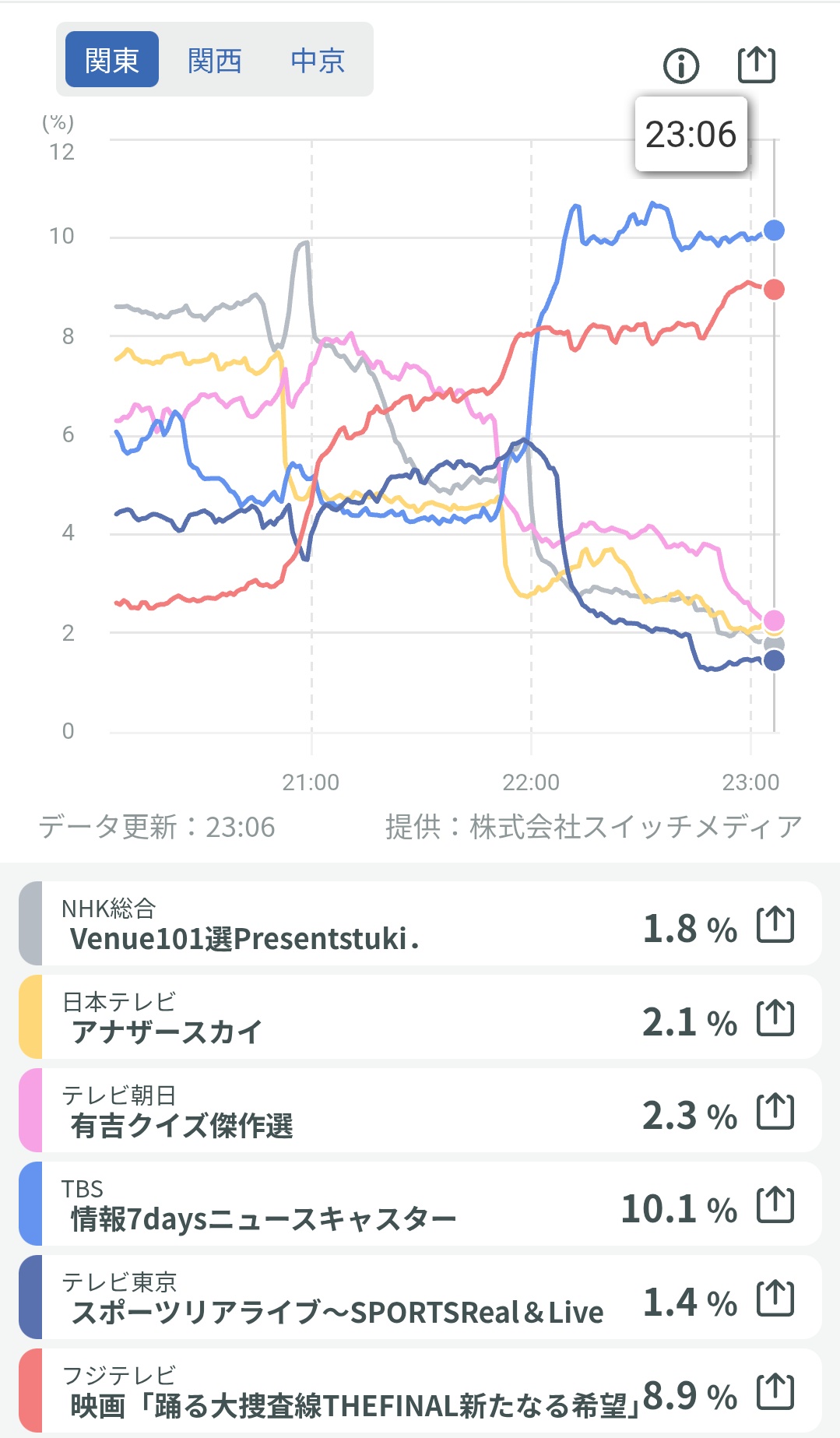Open the スポーツリアライブ program row
840x1438 pixels.
click(420, 1298)
